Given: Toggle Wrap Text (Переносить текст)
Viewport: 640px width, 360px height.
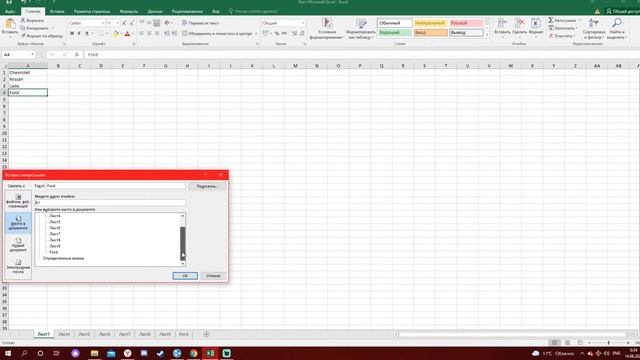Looking at the screenshot, I should [200, 23].
